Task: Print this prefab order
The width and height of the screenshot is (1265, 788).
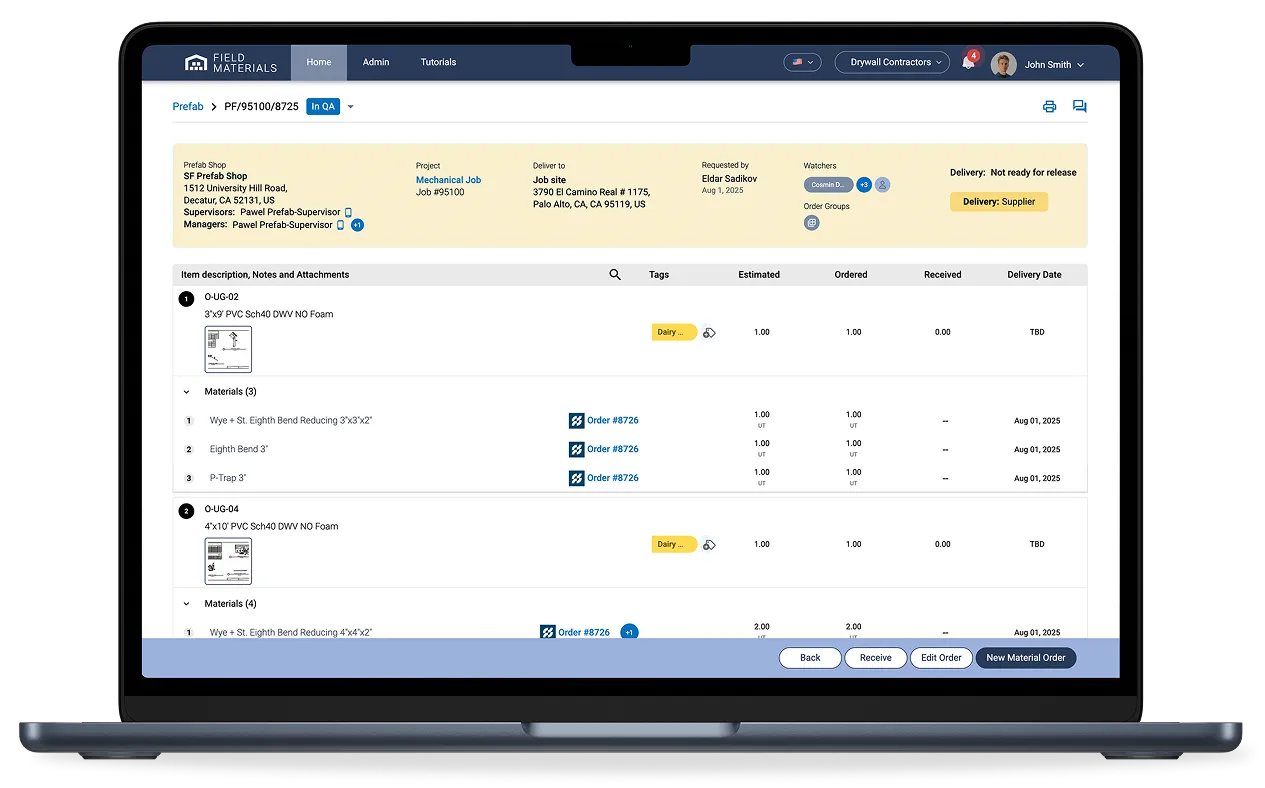Action: click(x=1049, y=106)
